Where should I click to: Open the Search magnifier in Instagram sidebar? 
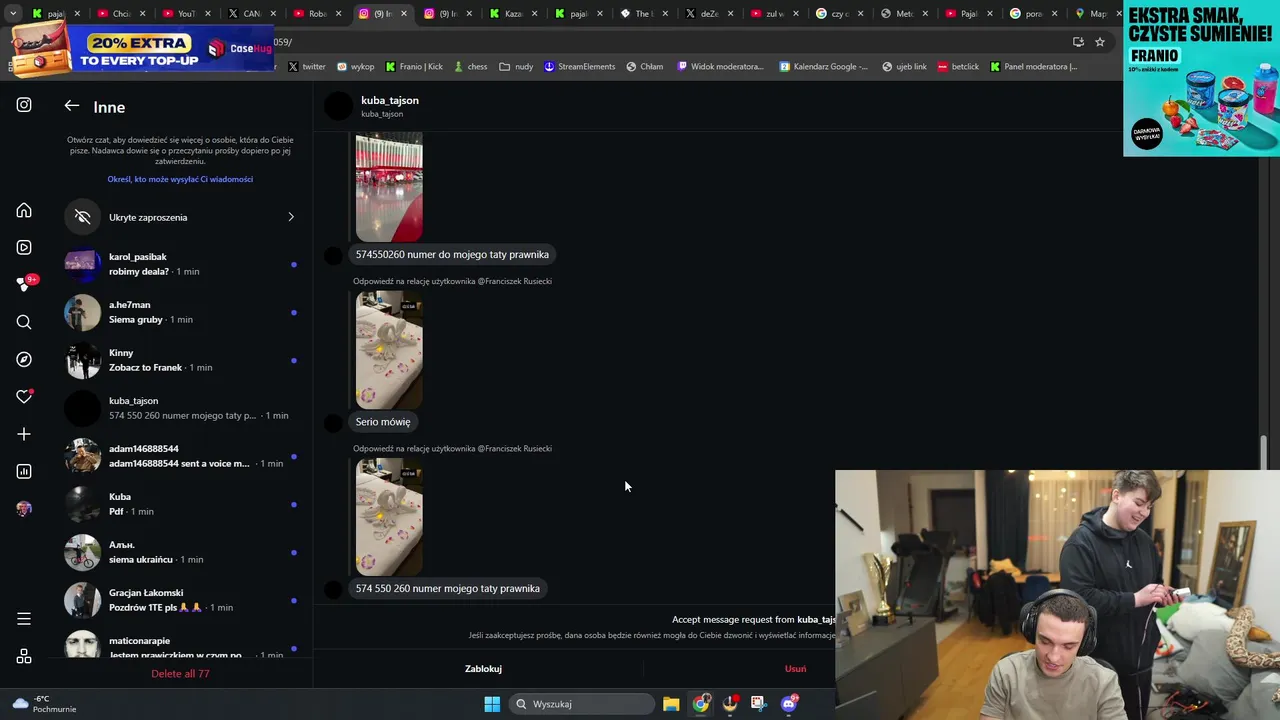coord(24,322)
